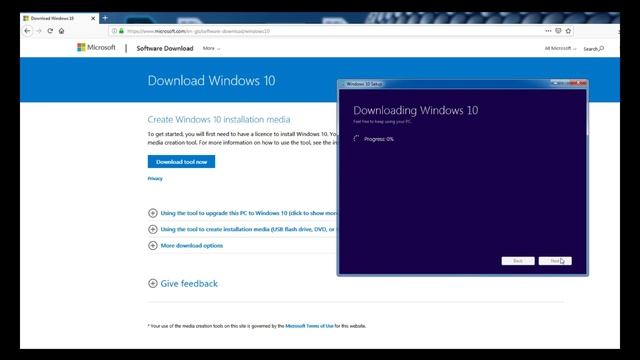Expand Using the tool to upgrade this PC

point(242,213)
